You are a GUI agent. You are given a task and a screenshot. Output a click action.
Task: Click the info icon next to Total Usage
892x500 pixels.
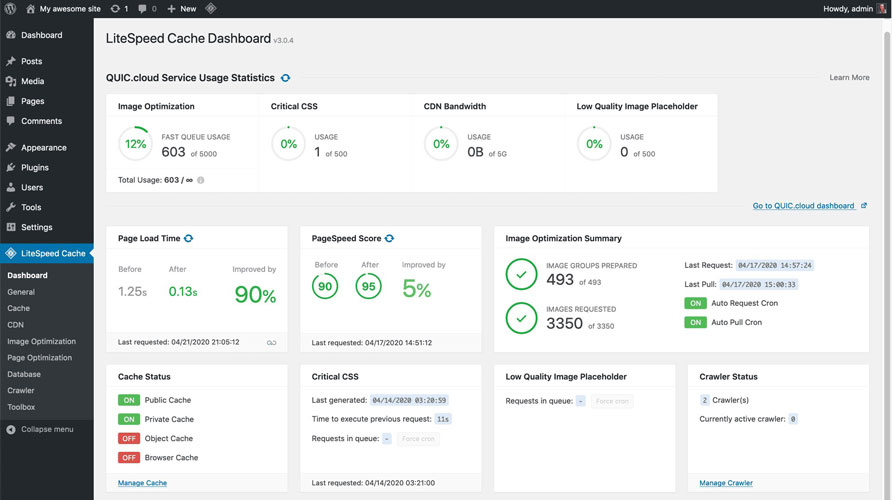click(201, 180)
